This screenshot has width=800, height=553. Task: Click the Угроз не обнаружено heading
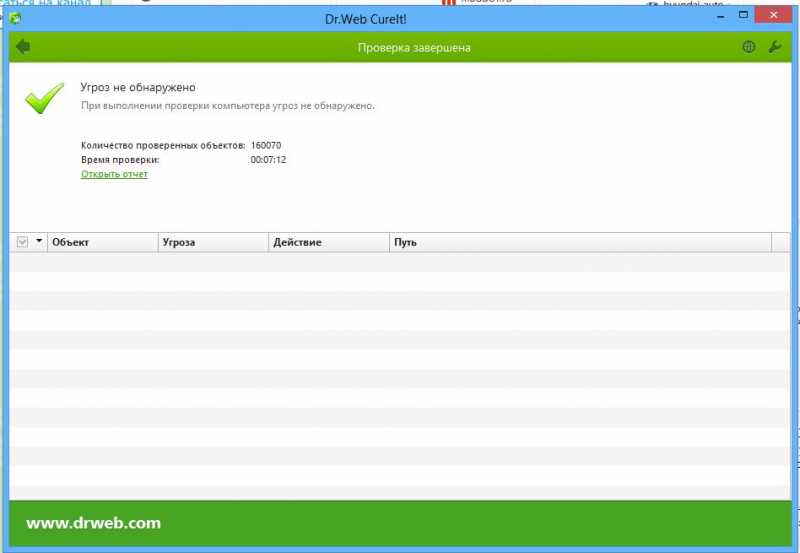(x=138, y=88)
